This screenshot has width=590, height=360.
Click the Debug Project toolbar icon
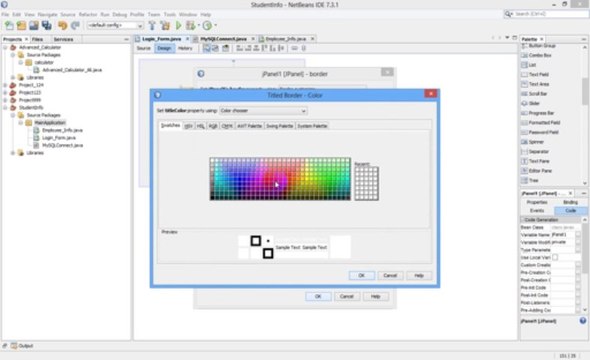(x=191, y=25)
